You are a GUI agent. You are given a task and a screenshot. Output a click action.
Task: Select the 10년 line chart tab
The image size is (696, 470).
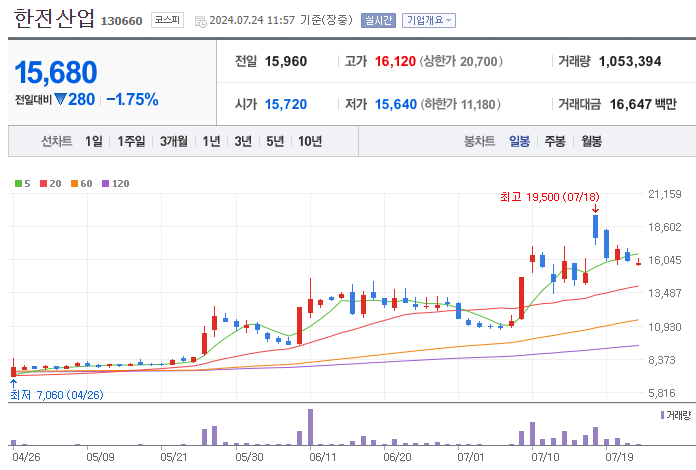310,142
